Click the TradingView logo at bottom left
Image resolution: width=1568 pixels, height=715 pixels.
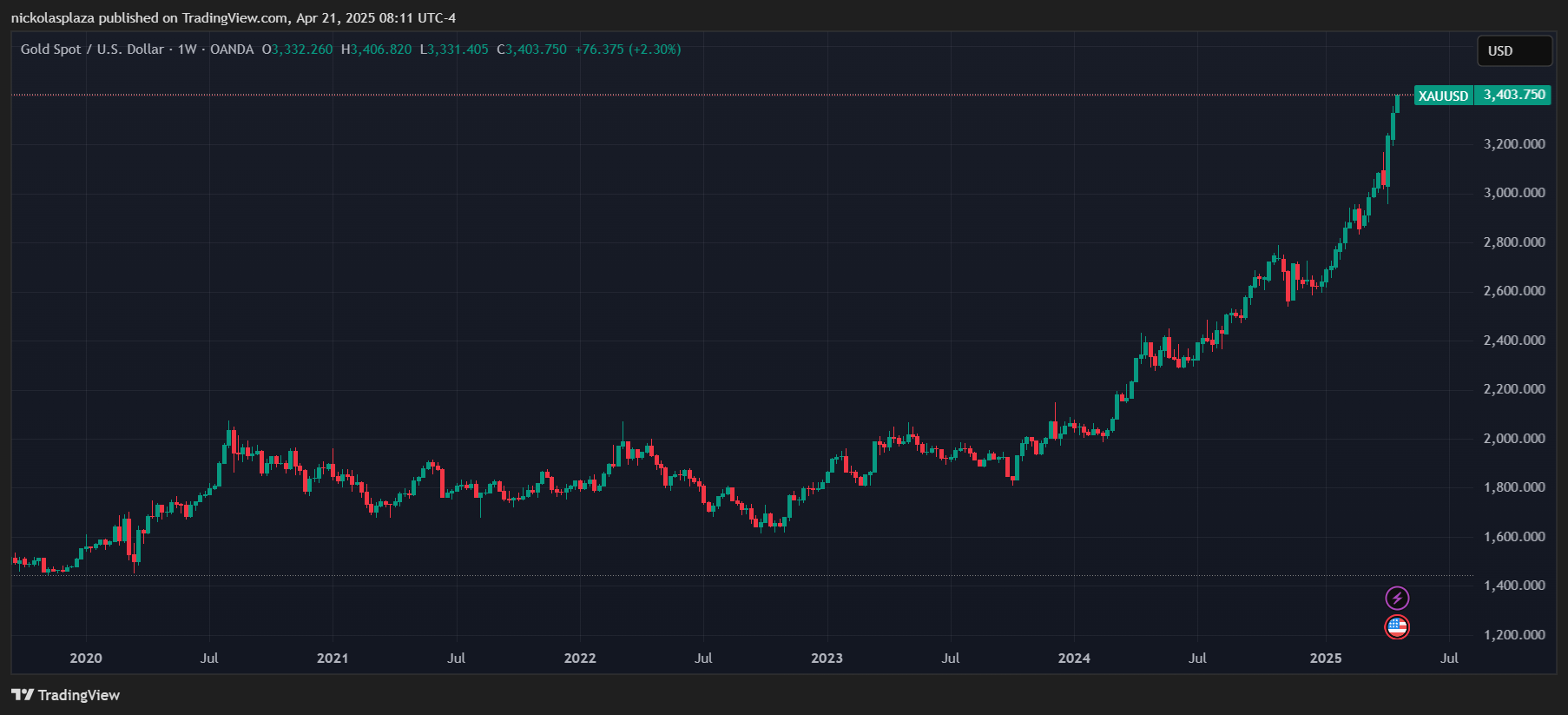coord(66,695)
